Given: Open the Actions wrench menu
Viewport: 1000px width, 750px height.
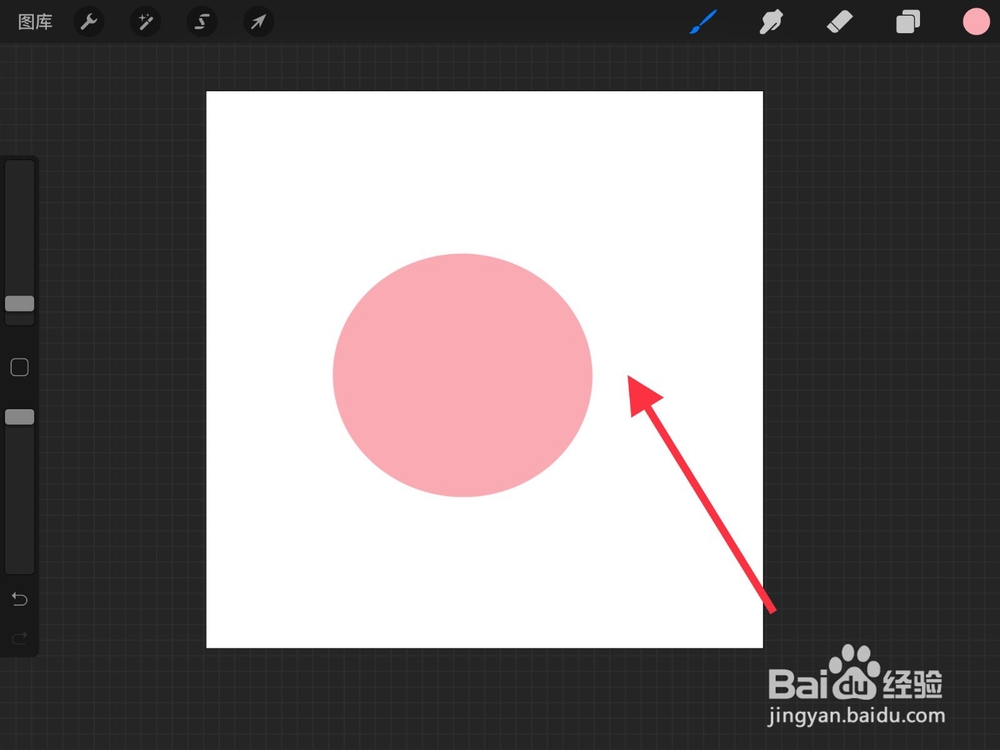Looking at the screenshot, I should (x=89, y=22).
